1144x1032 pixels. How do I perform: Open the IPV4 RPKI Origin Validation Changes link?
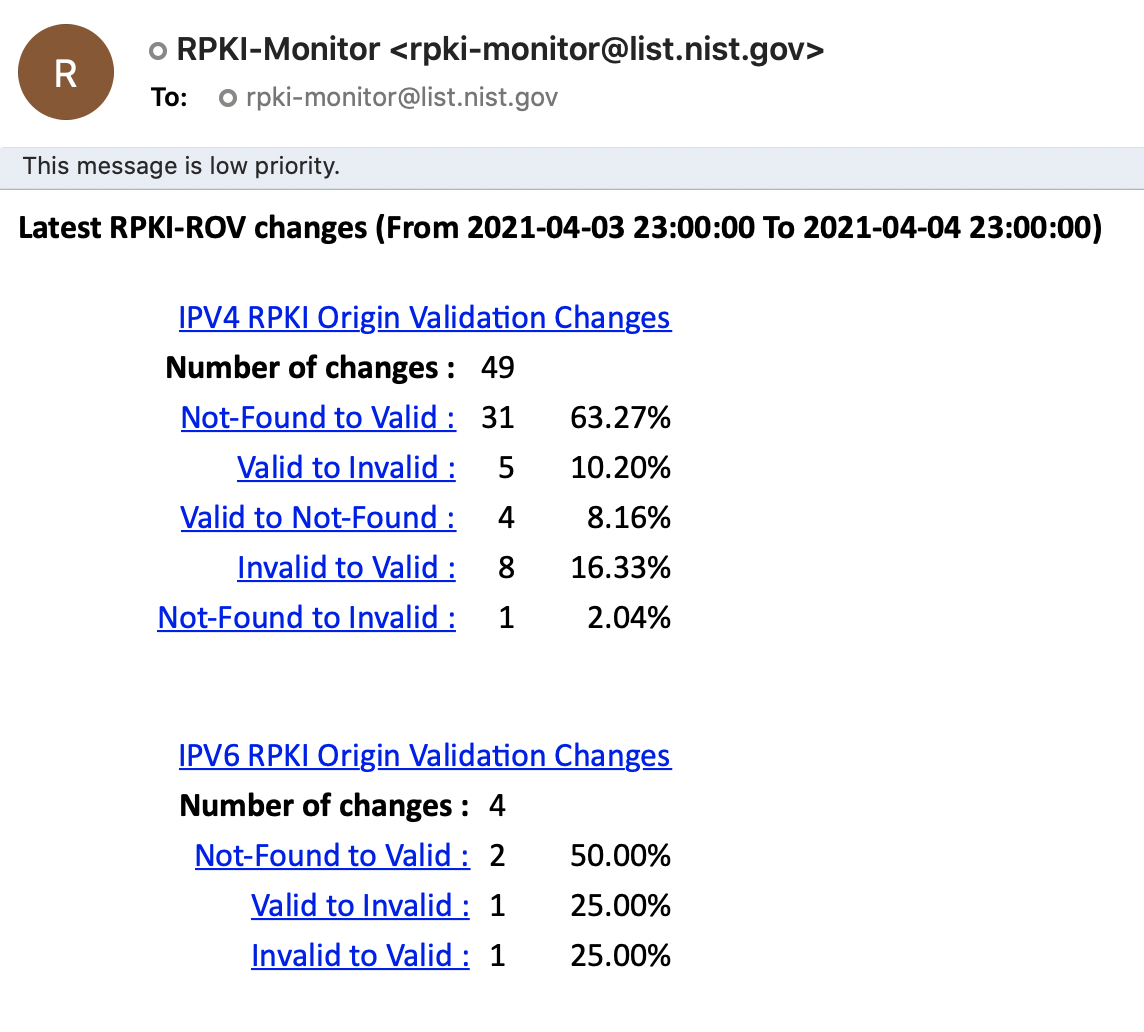424,317
